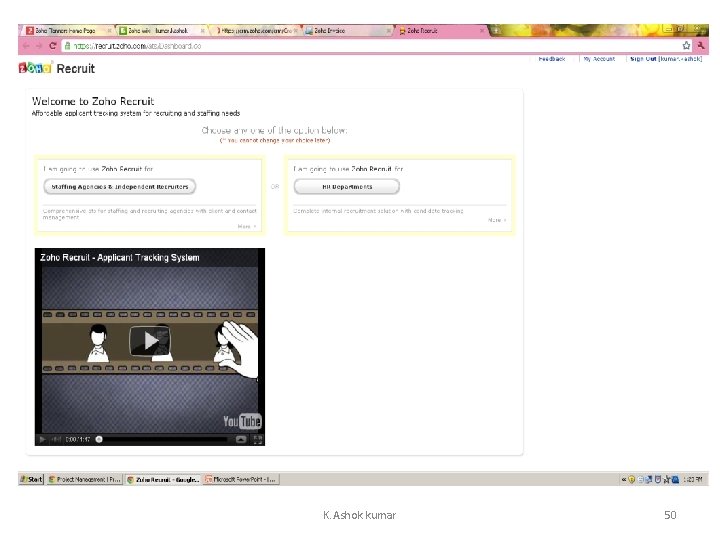Screen dimensions: 720x540
Task: Click the Welcome to Zoho Recruit heading
Action: (93, 101)
